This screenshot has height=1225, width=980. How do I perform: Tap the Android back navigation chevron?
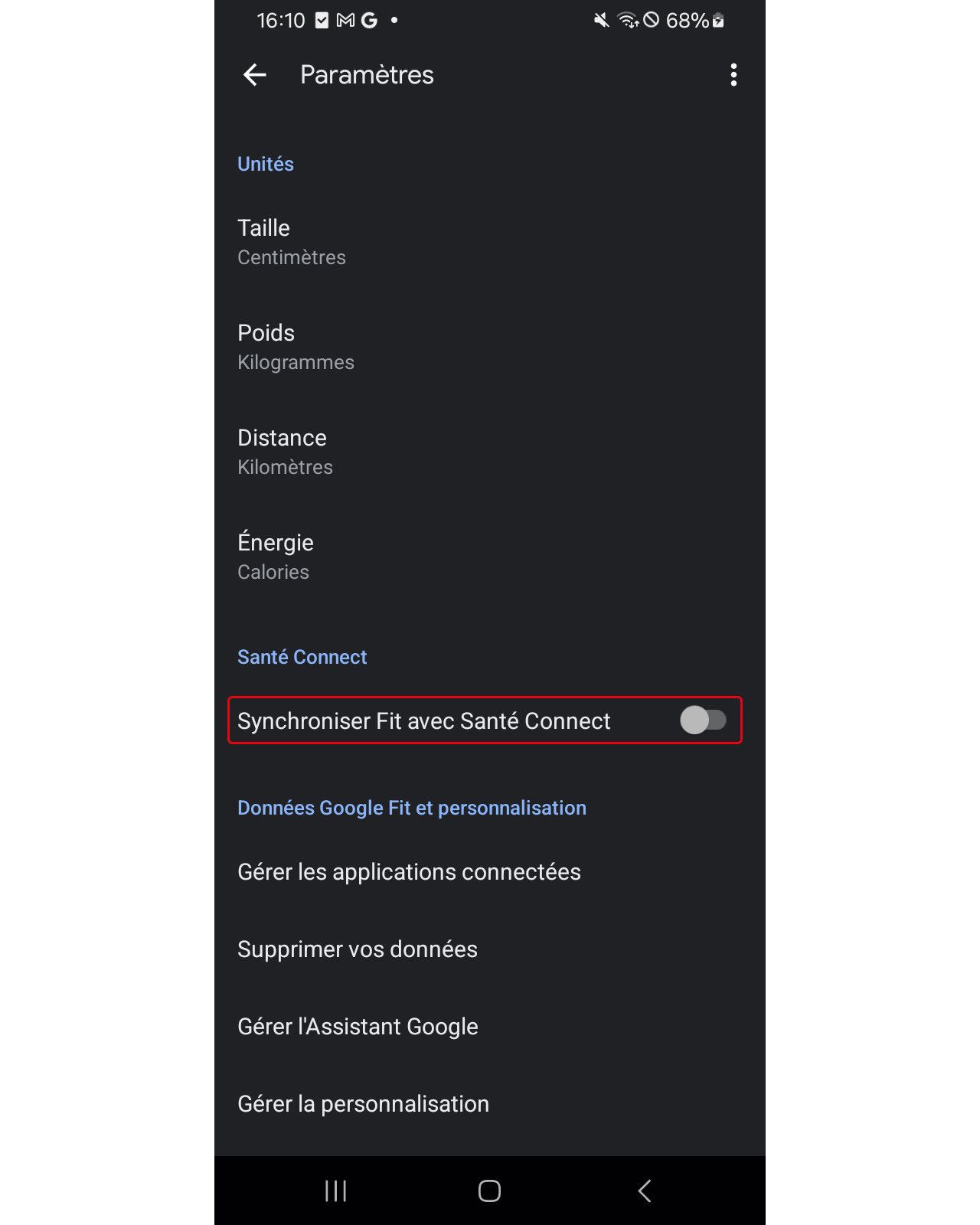click(645, 1191)
